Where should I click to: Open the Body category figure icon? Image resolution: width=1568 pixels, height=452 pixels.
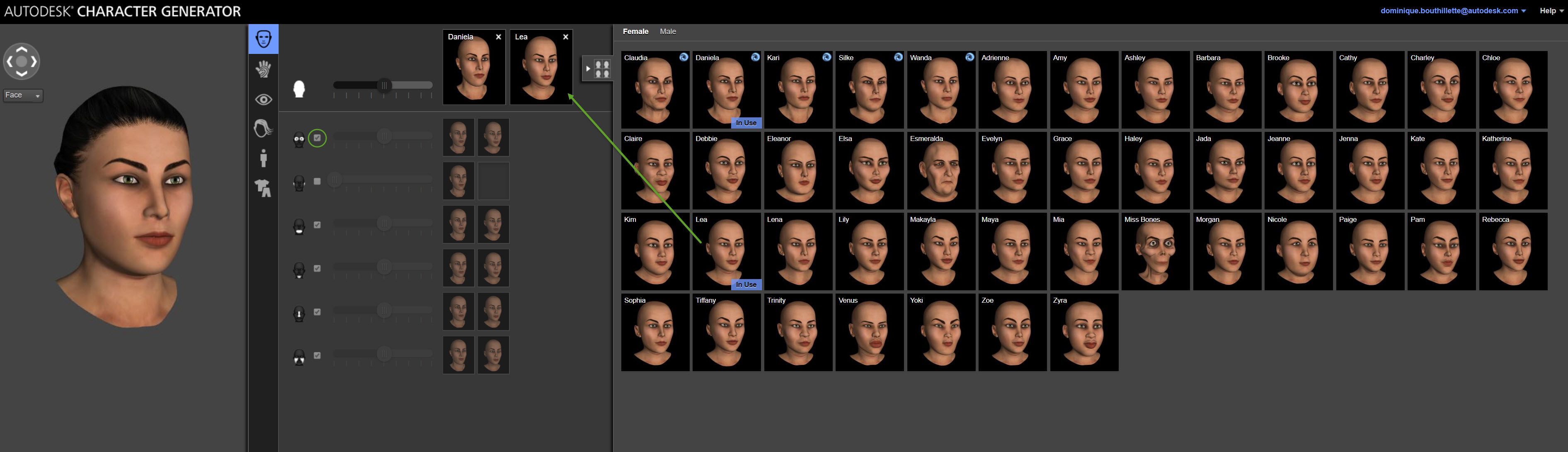pyautogui.click(x=264, y=158)
